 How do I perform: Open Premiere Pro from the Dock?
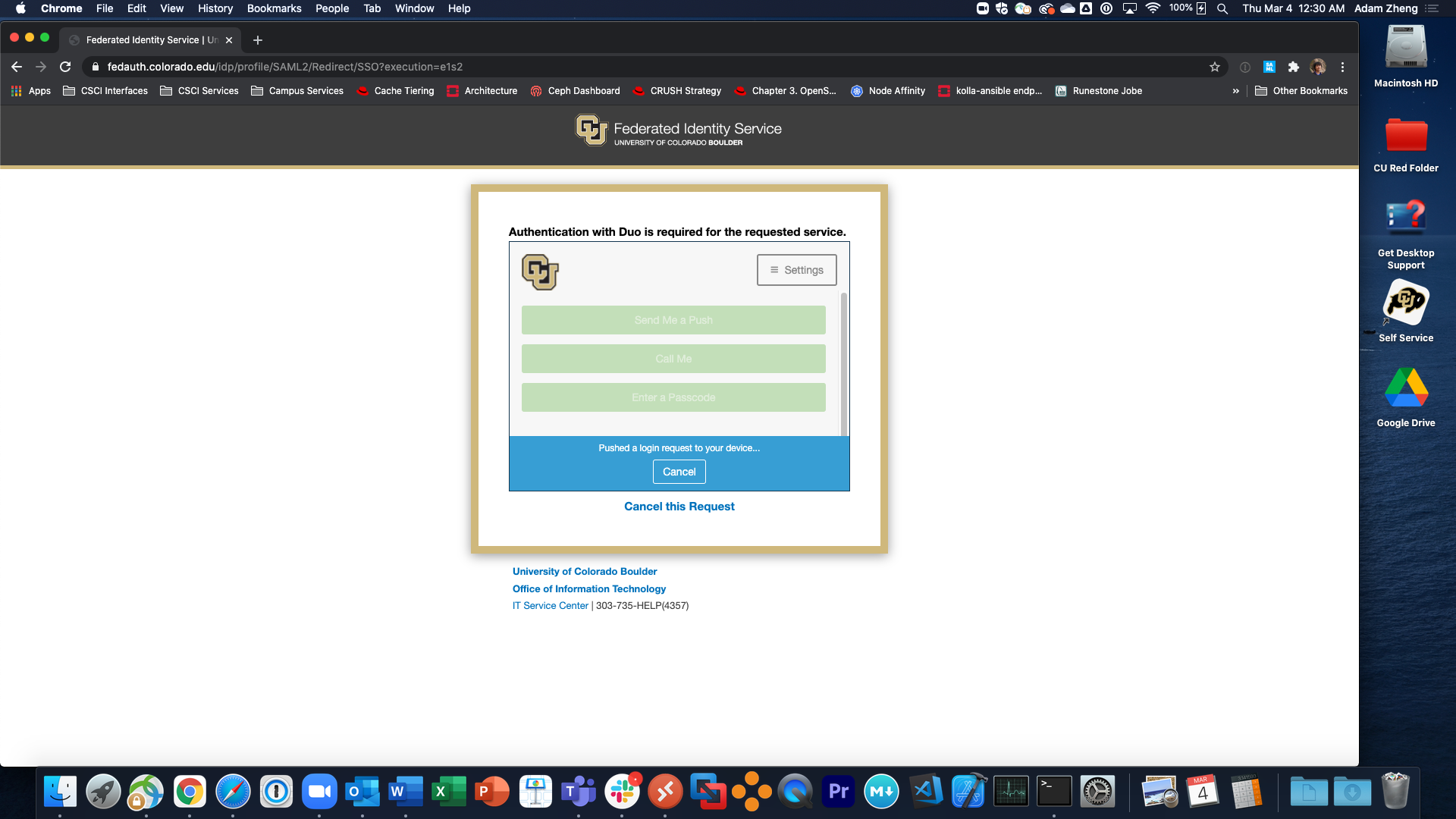click(x=838, y=792)
